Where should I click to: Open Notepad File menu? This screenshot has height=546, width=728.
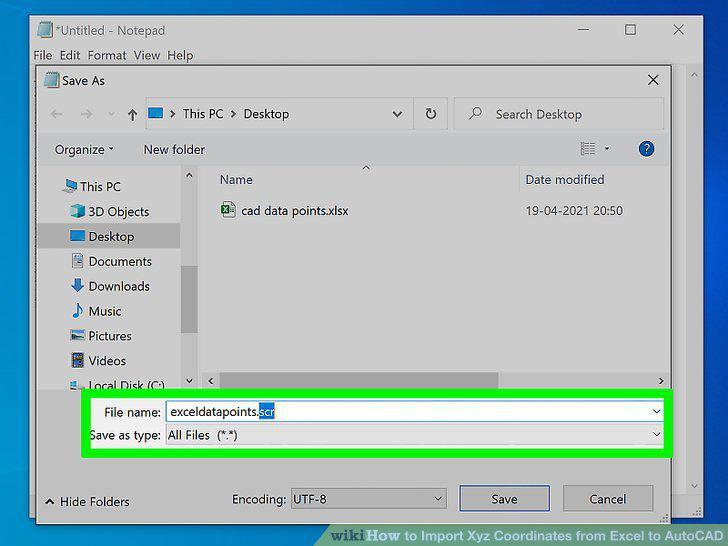(43, 55)
